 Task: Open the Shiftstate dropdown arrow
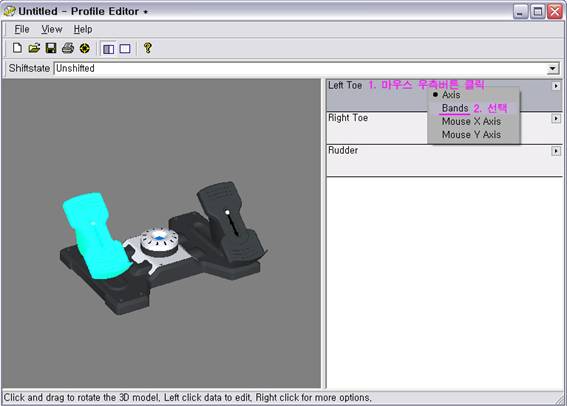[x=552, y=68]
